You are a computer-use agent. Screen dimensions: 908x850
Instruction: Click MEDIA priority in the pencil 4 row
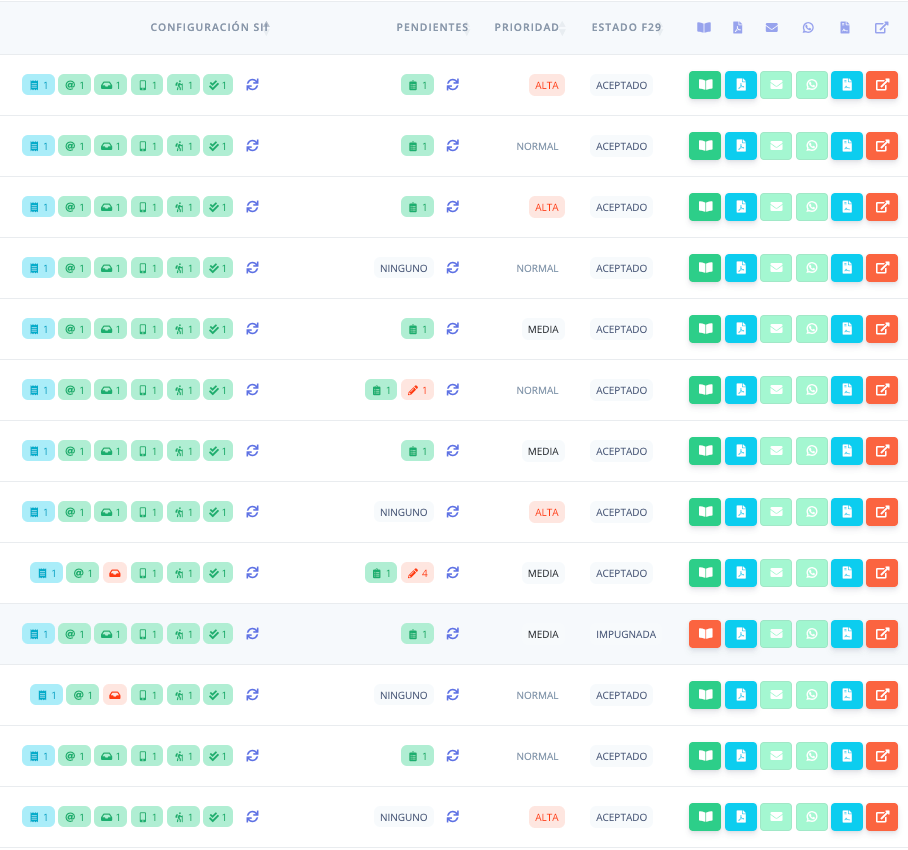(543, 573)
